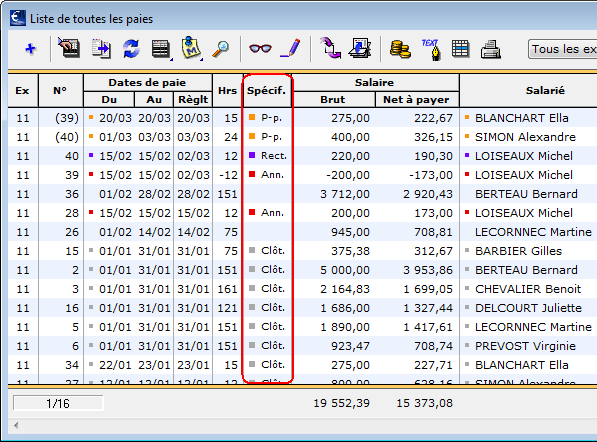Click the printer icon
Image resolution: width=597 pixels, height=442 pixels.
pos(491,49)
